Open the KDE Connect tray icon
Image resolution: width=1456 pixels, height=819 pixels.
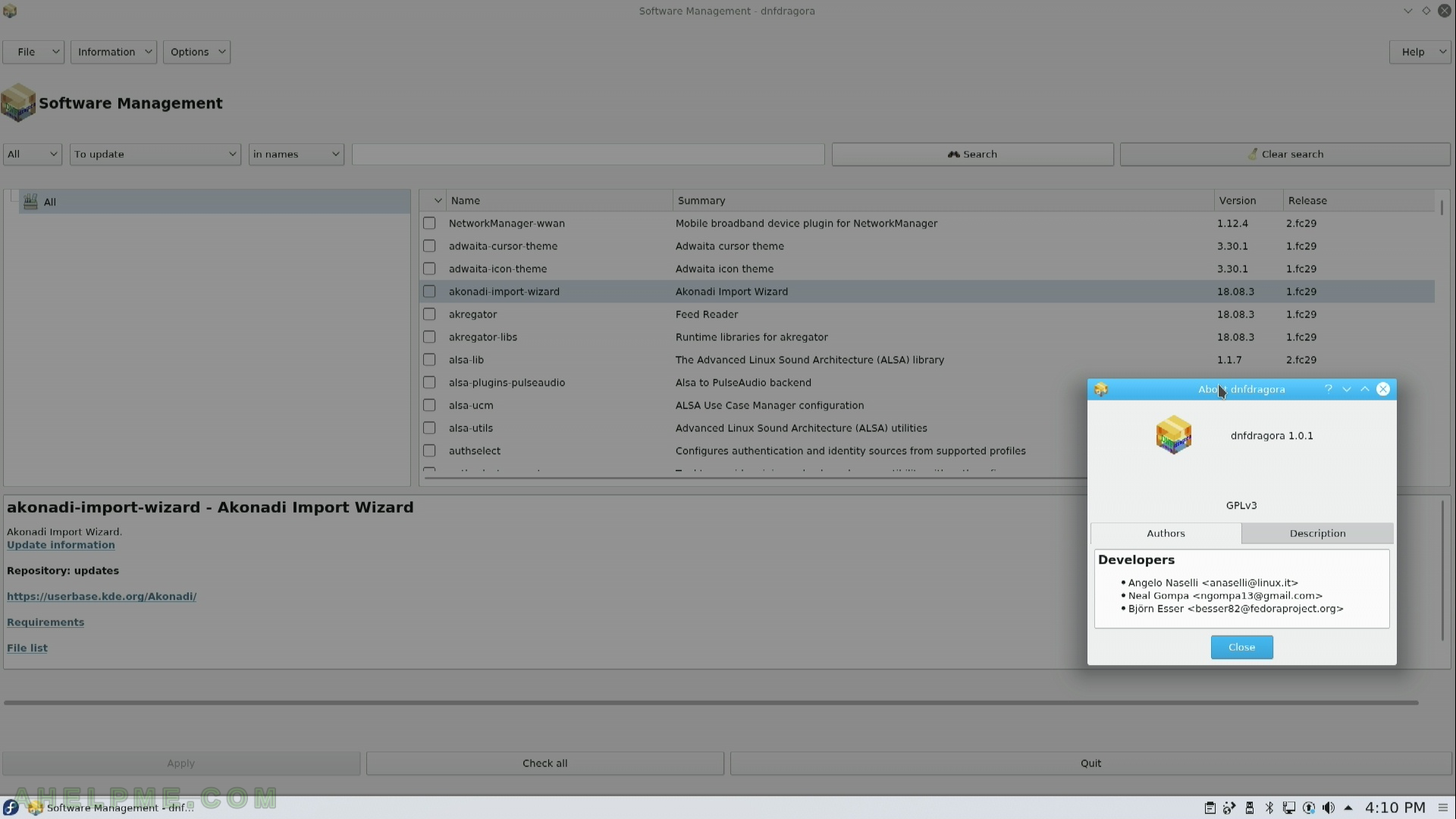point(1229,808)
